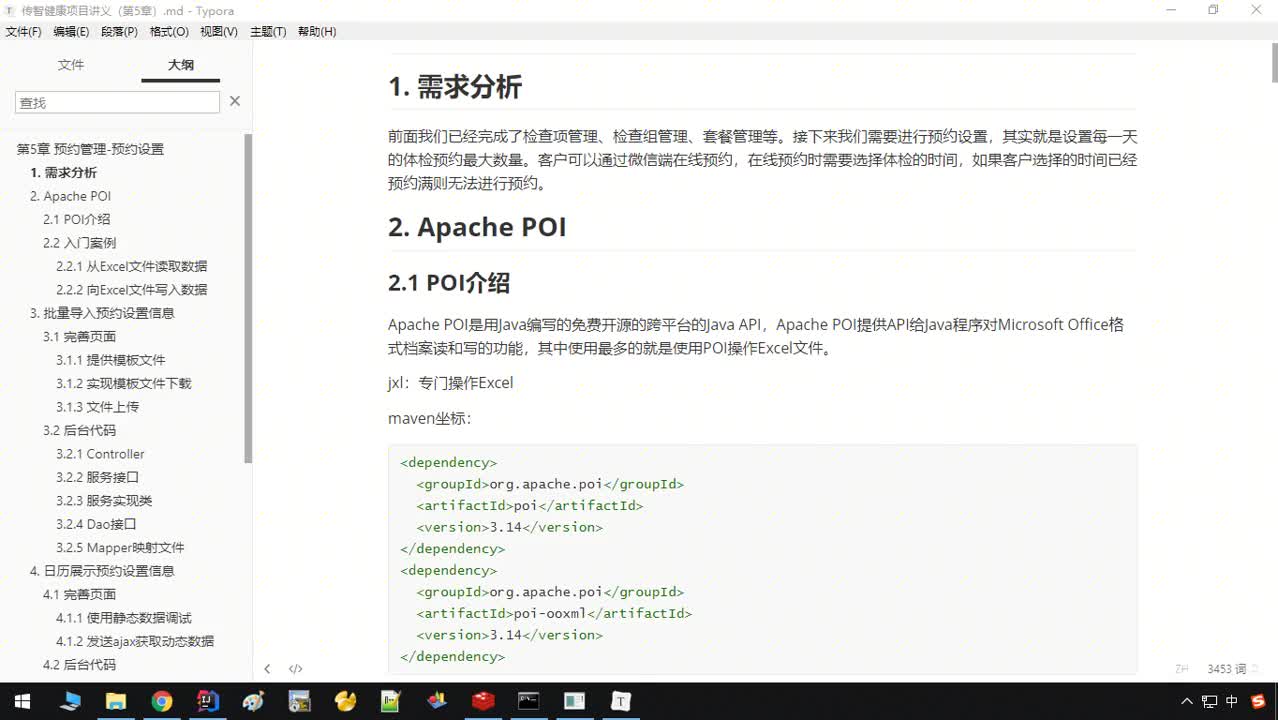
Task: Open the 格式(O) menu
Action: [x=169, y=32]
